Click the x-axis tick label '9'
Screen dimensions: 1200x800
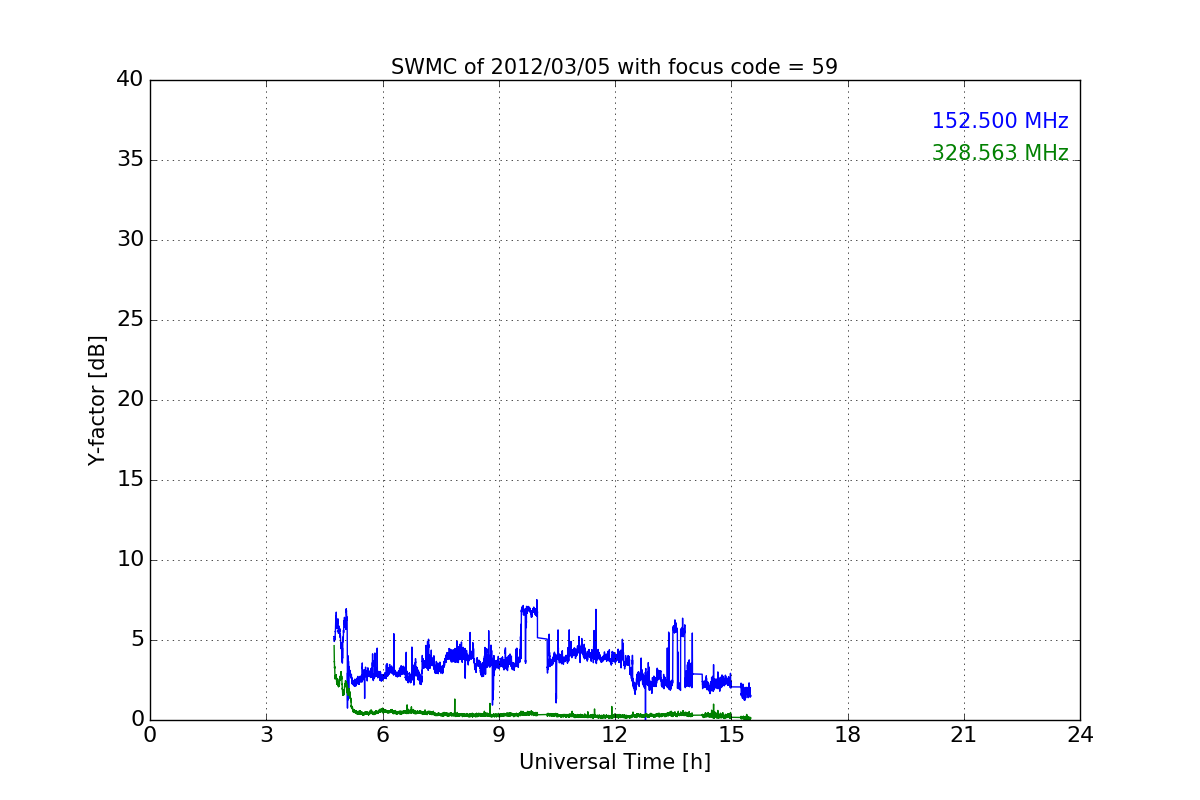499,735
